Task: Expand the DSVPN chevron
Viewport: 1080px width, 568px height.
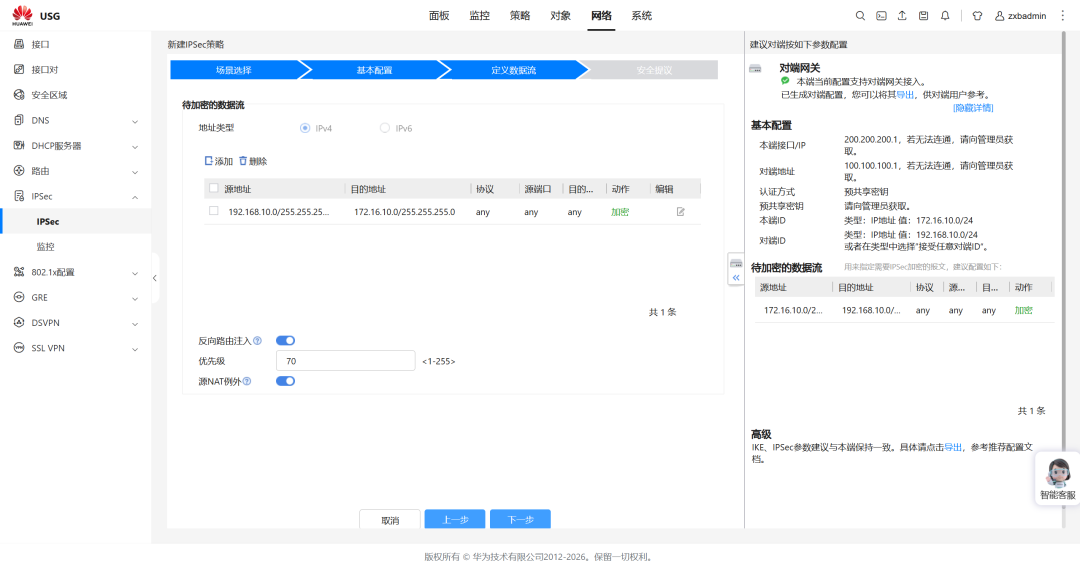Action: tap(135, 324)
